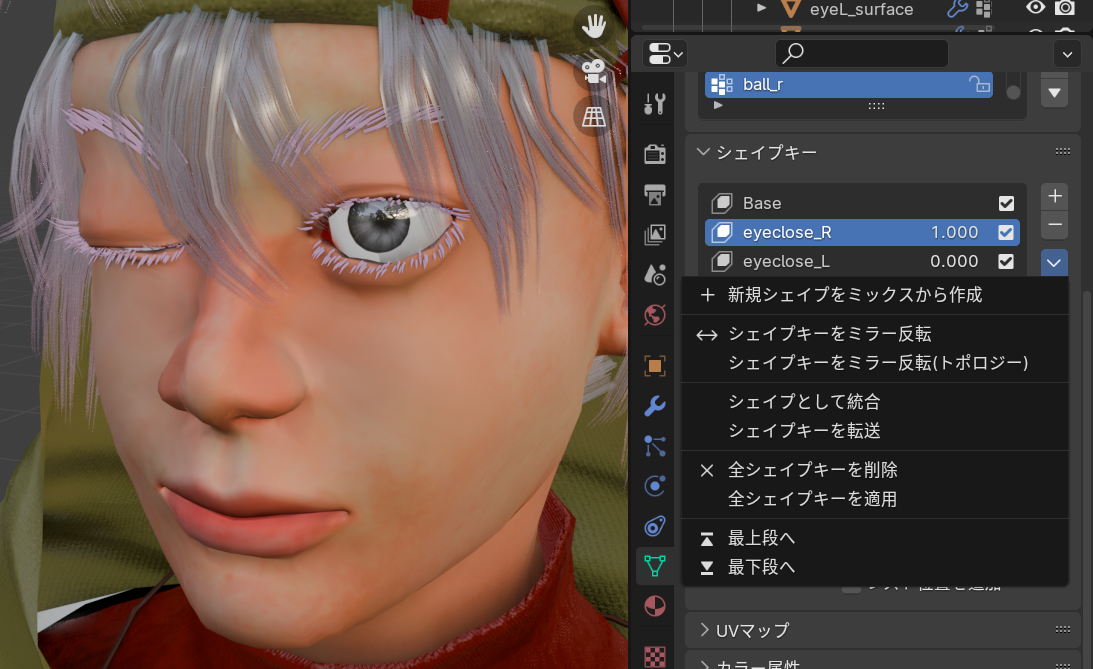Click the Base shape key icon
Image resolution: width=1093 pixels, height=669 pixels.
(x=722, y=203)
